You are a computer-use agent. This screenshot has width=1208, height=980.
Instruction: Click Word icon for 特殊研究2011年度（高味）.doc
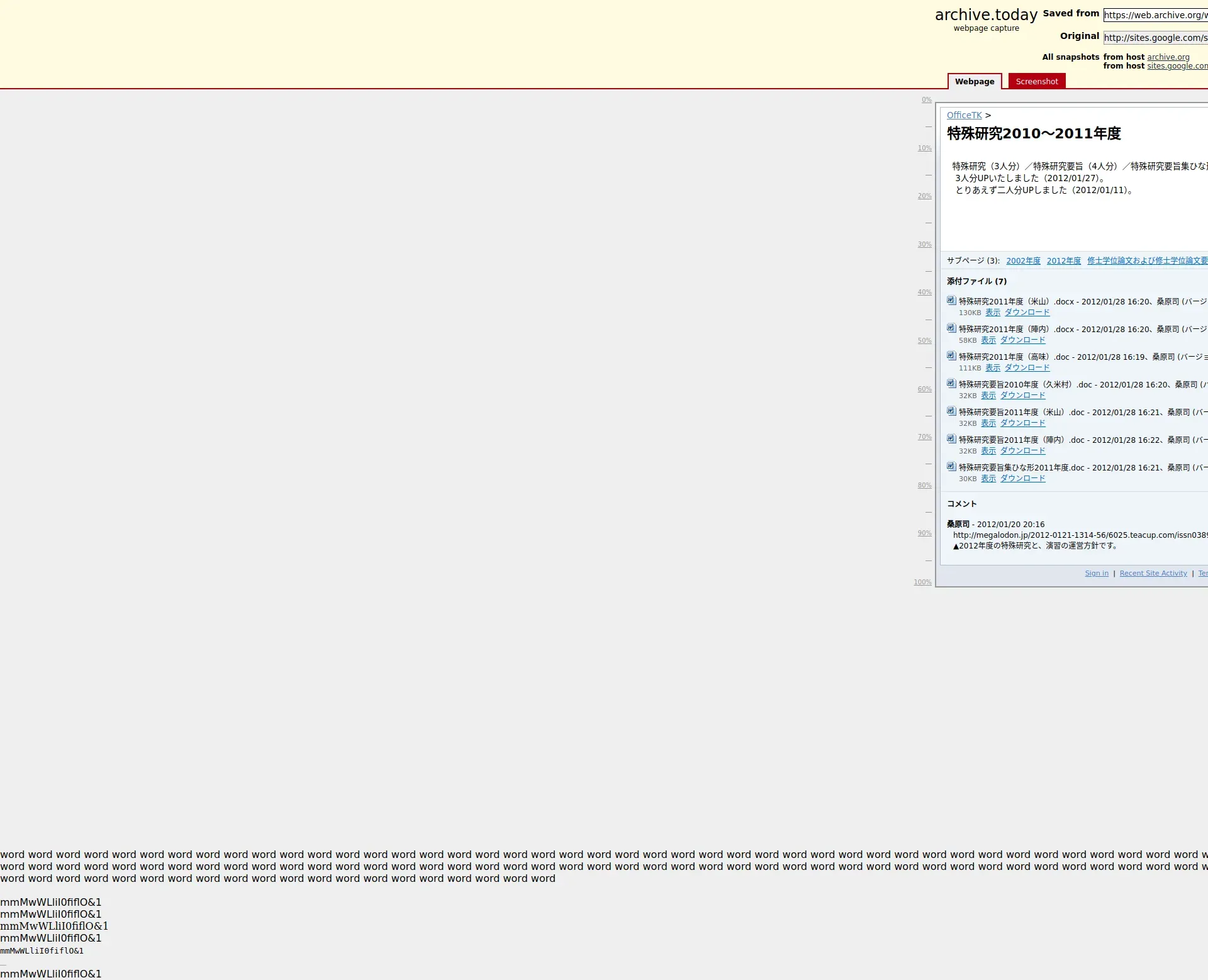coord(951,356)
